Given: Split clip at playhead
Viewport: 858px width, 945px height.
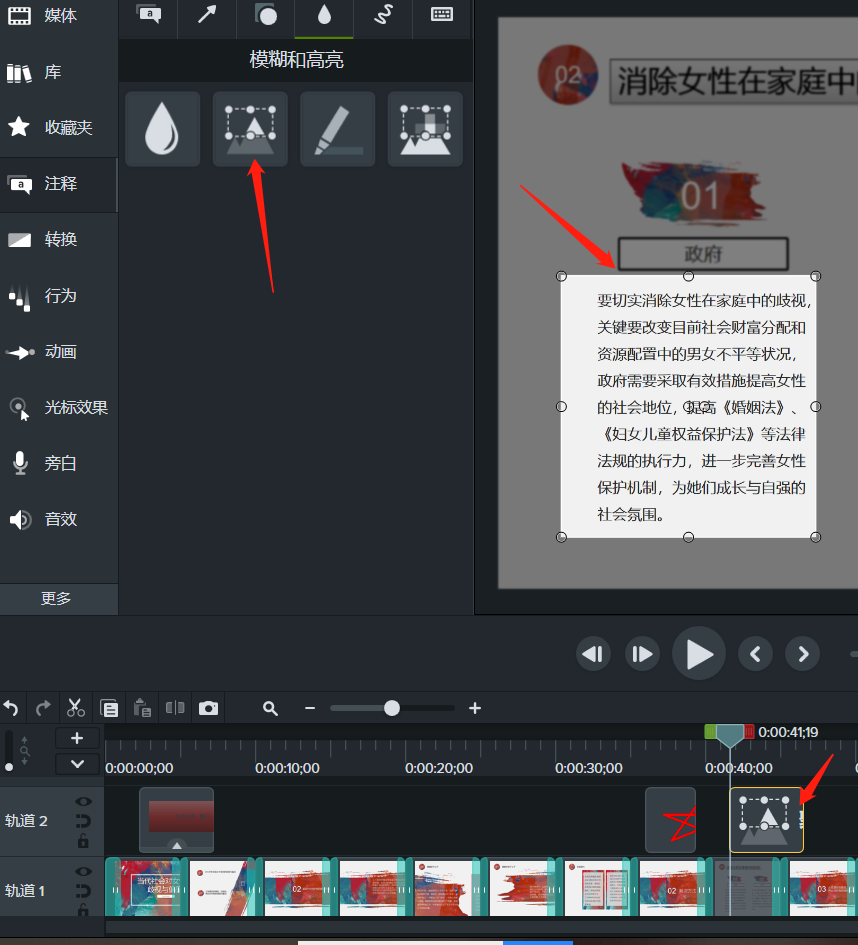Looking at the screenshot, I should click(x=175, y=708).
